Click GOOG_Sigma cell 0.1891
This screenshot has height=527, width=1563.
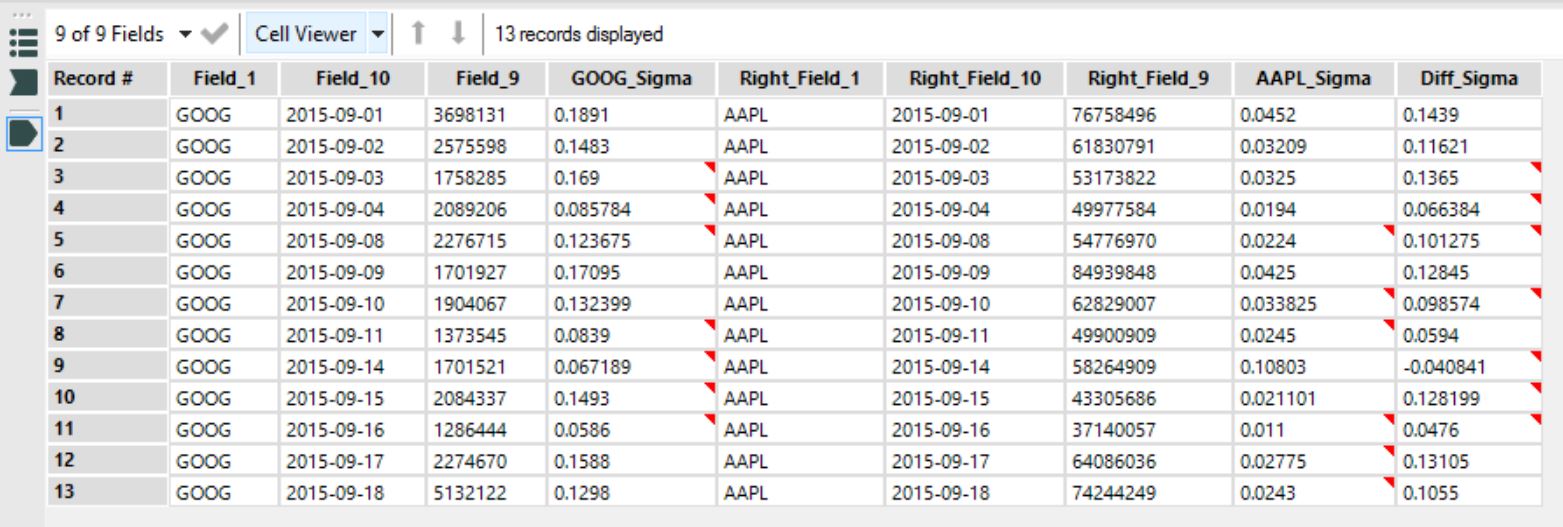pyautogui.click(x=631, y=115)
